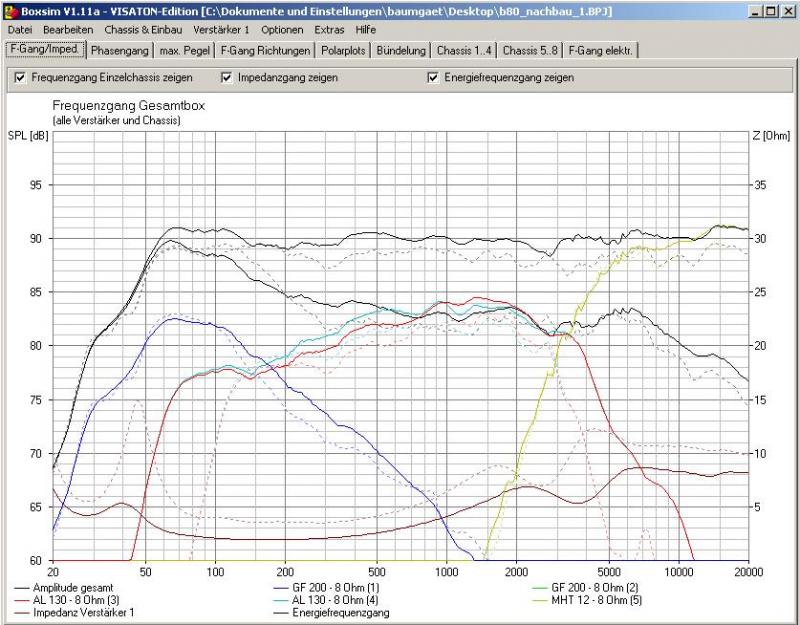Open the Polarplots tab
Viewport: 800px width, 625px height.
click(343, 51)
